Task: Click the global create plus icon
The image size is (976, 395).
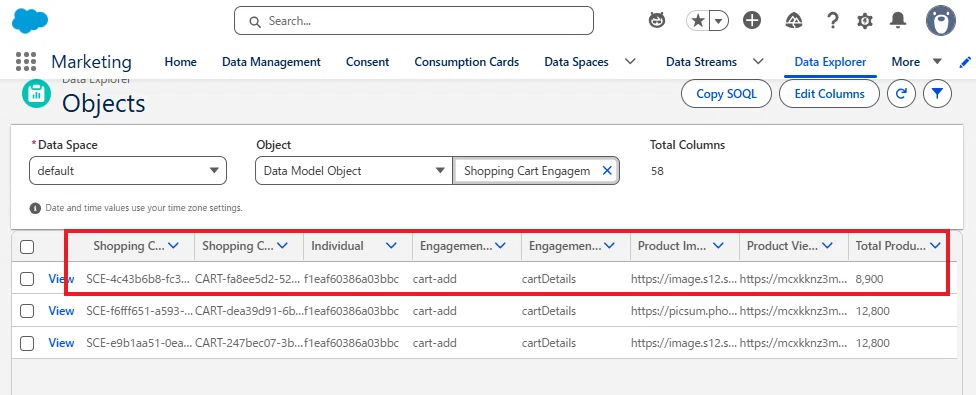Action: click(752, 21)
